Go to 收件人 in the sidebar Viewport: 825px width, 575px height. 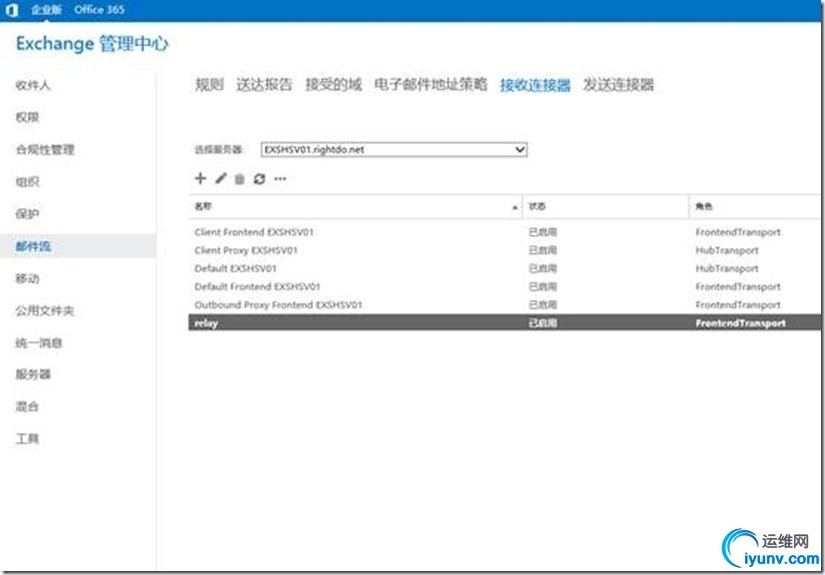point(33,85)
